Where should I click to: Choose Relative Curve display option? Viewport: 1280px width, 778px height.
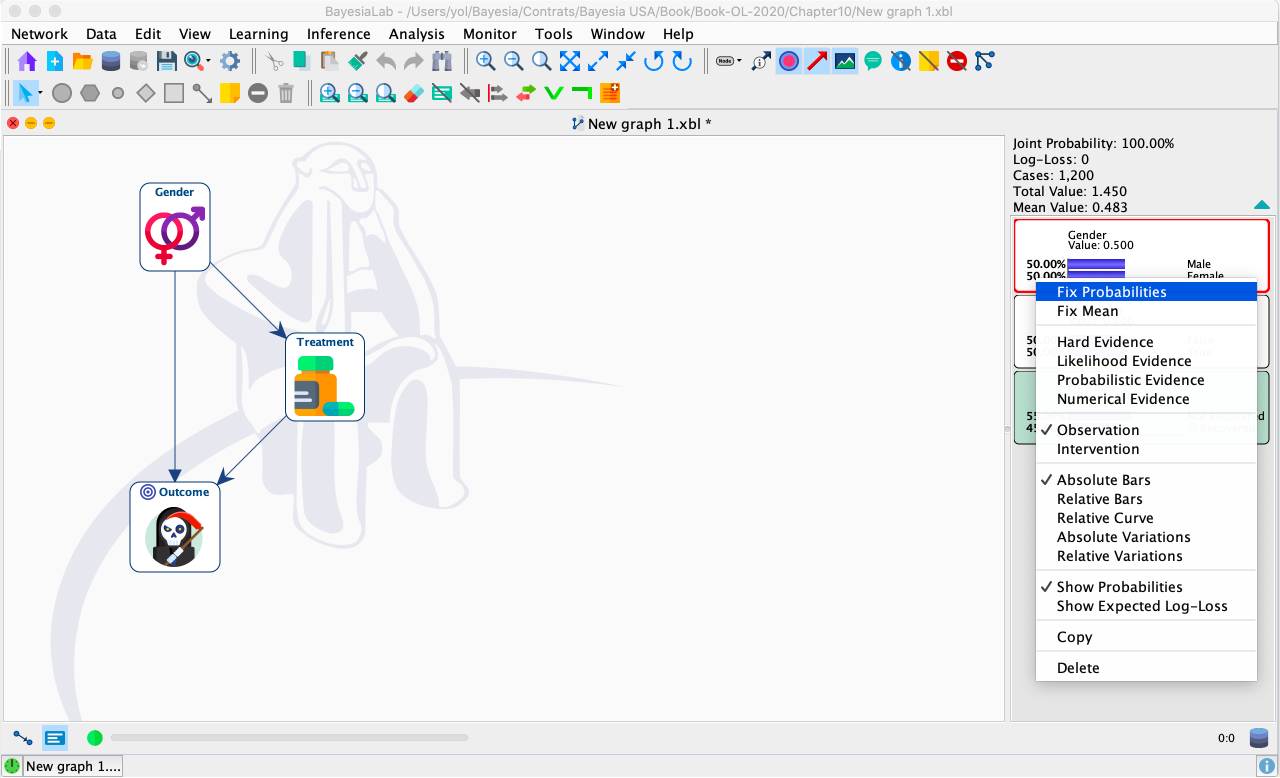tap(1146, 518)
